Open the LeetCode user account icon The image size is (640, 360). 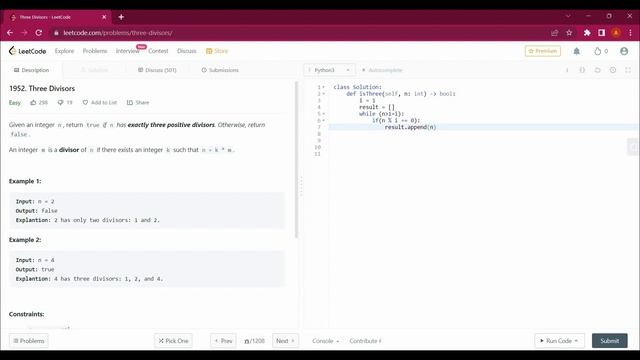tap(624, 51)
